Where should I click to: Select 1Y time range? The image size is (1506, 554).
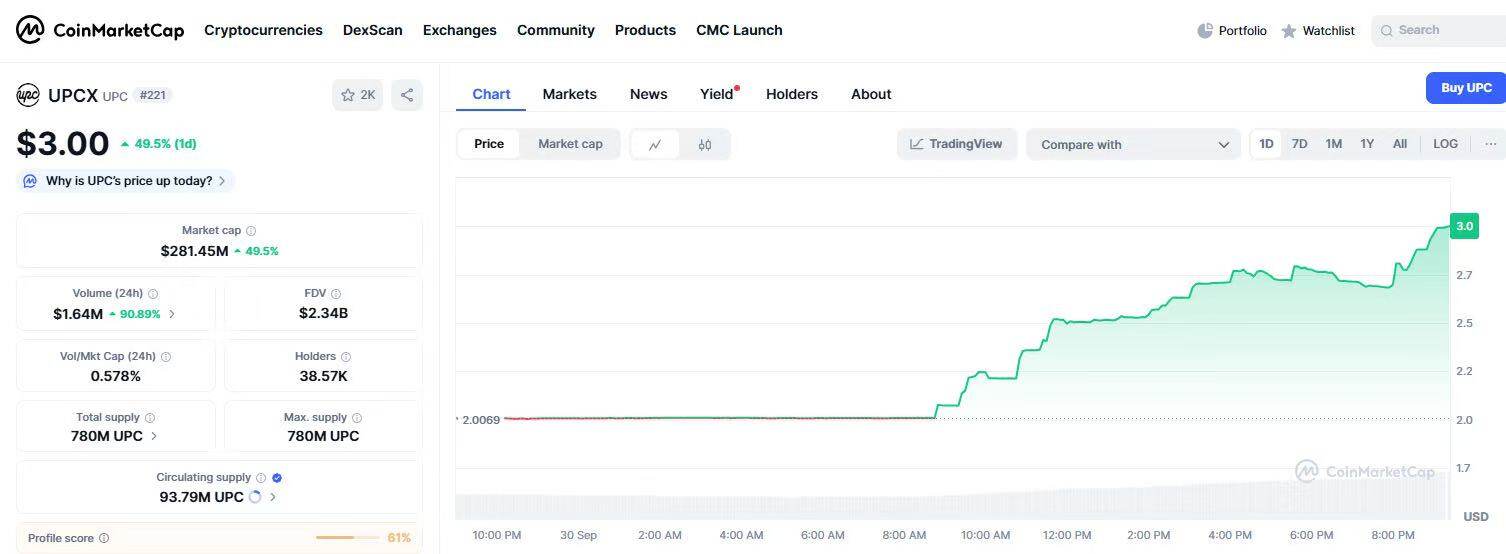[x=1367, y=144]
